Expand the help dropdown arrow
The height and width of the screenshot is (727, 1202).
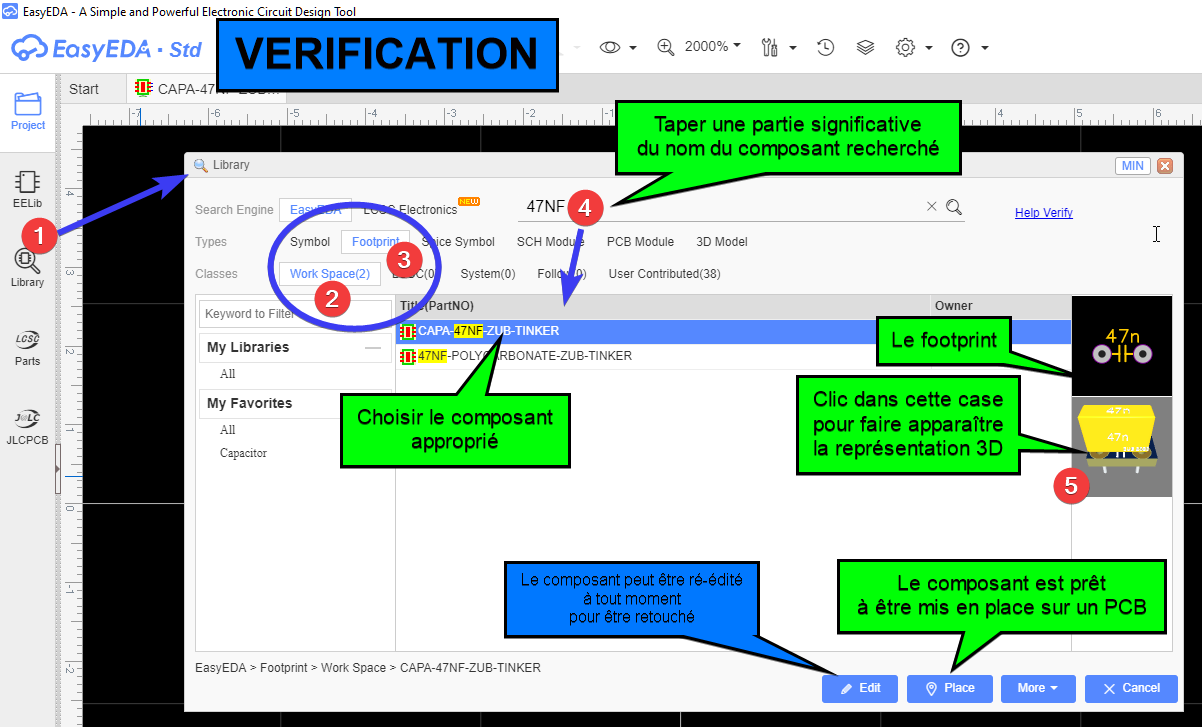click(x=985, y=48)
